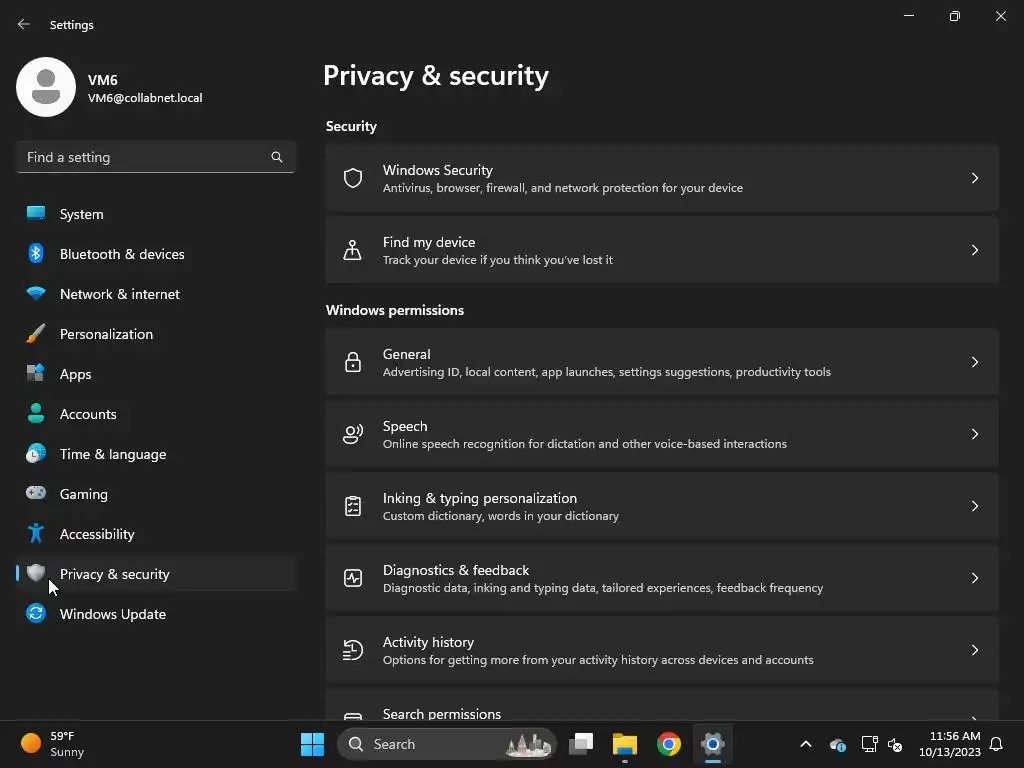Open the Windows Start button
The image size is (1024, 768).
tap(312, 744)
